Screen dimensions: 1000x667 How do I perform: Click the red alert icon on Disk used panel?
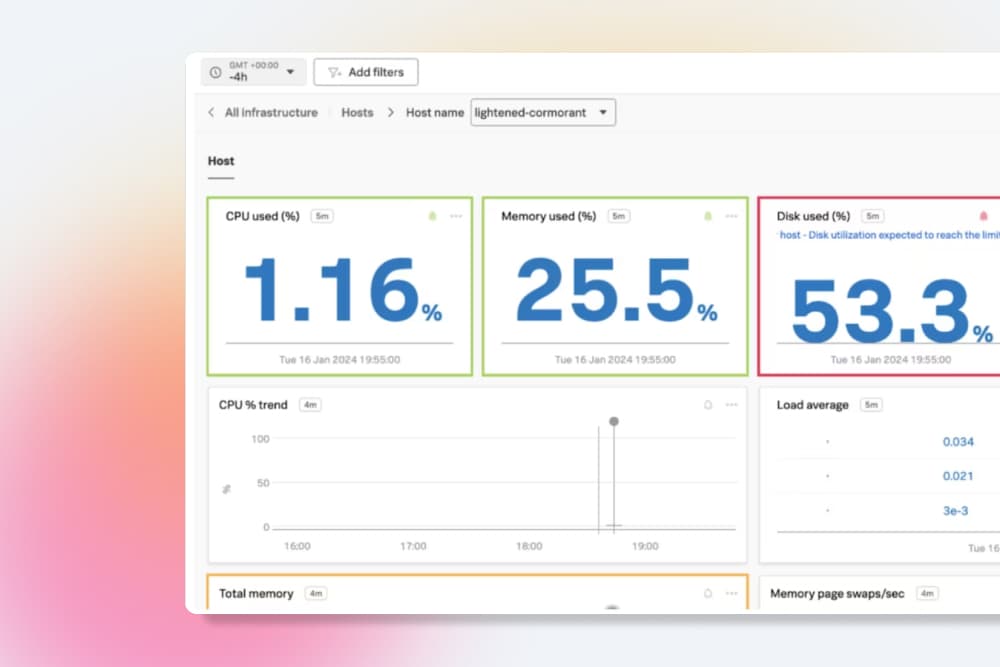pyautogui.click(x=983, y=215)
